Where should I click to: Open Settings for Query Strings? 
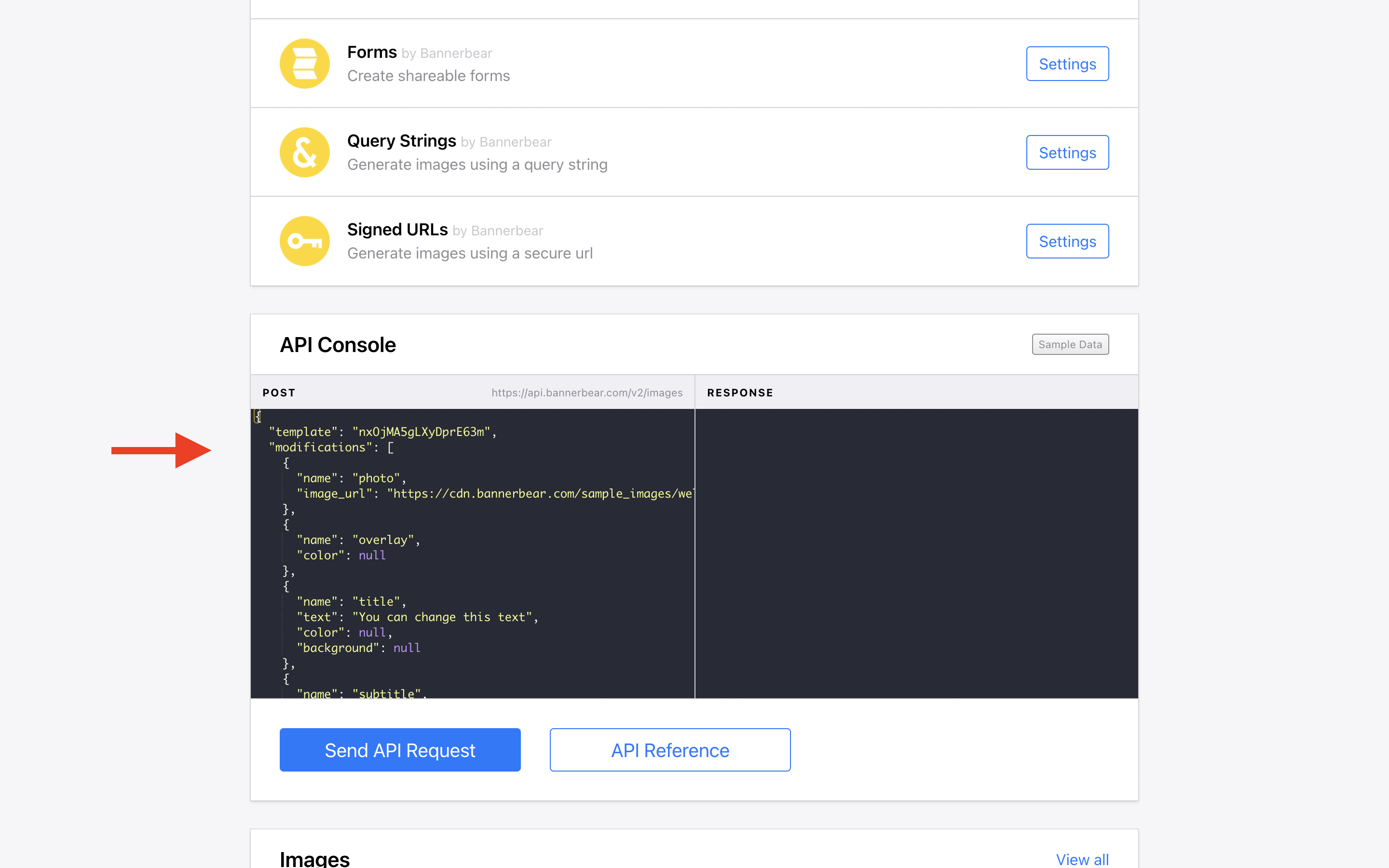point(1067,153)
